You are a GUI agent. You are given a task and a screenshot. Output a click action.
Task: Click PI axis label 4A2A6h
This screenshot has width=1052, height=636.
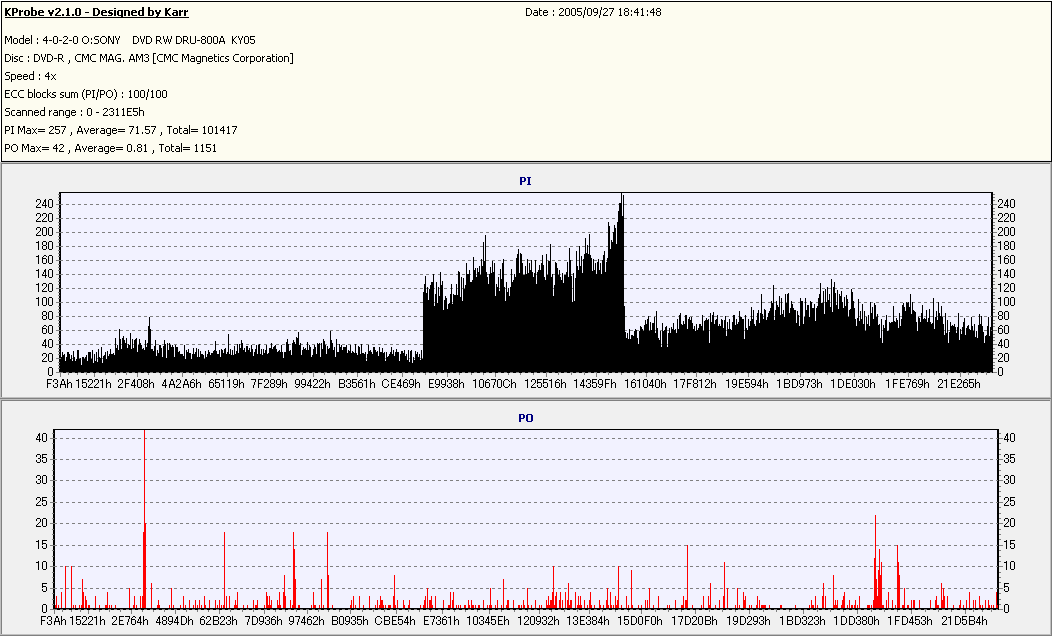182,384
